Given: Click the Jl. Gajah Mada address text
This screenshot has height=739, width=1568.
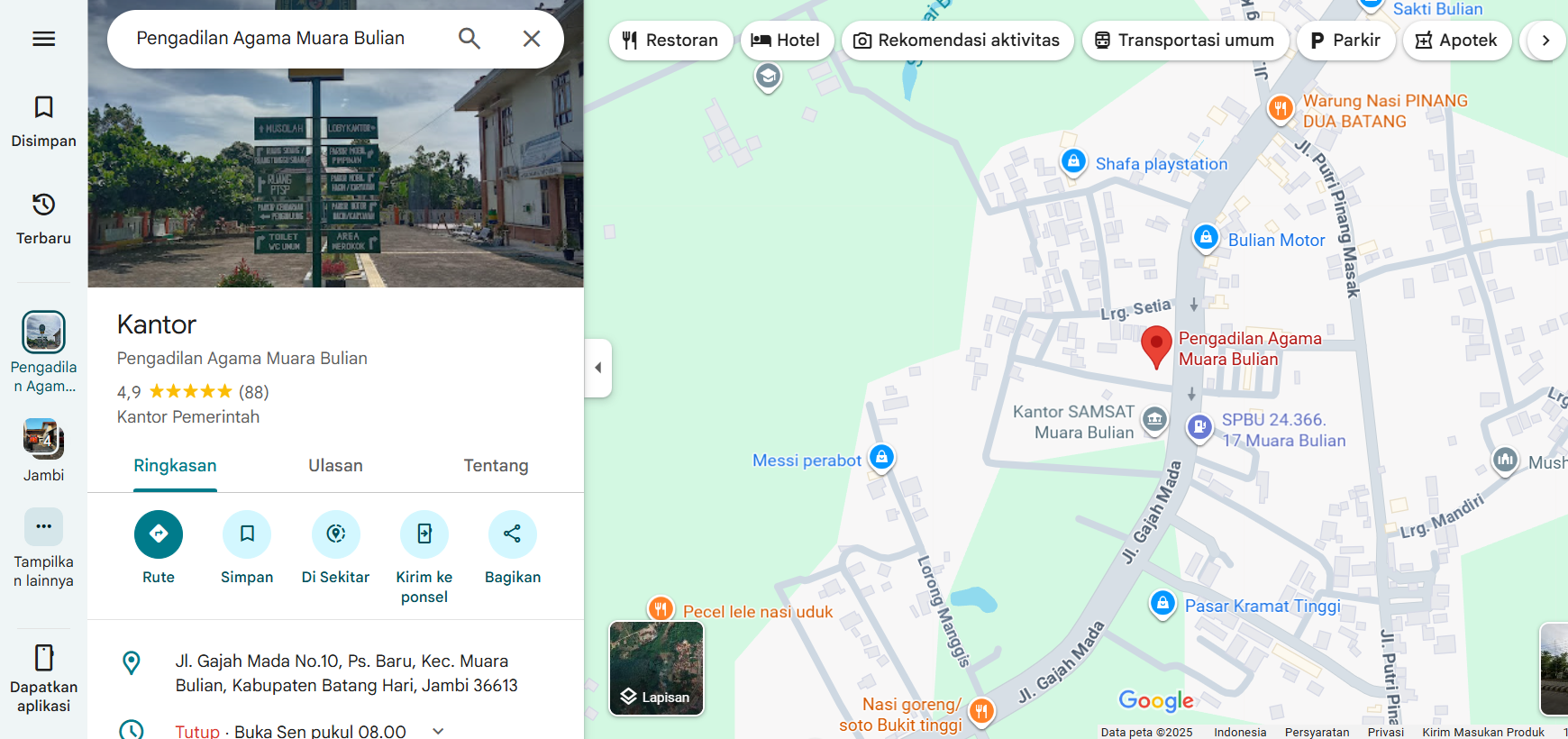Looking at the screenshot, I should pos(347,673).
